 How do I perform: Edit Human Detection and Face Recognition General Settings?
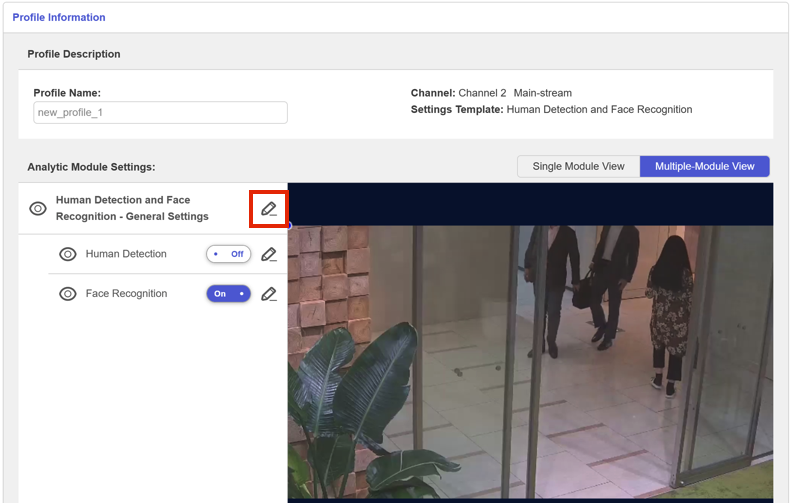click(269, 209)
